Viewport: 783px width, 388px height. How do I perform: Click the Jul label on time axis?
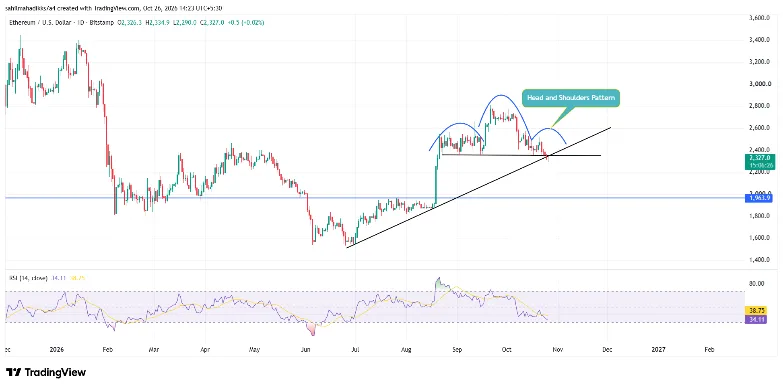(x=355, y=350)
